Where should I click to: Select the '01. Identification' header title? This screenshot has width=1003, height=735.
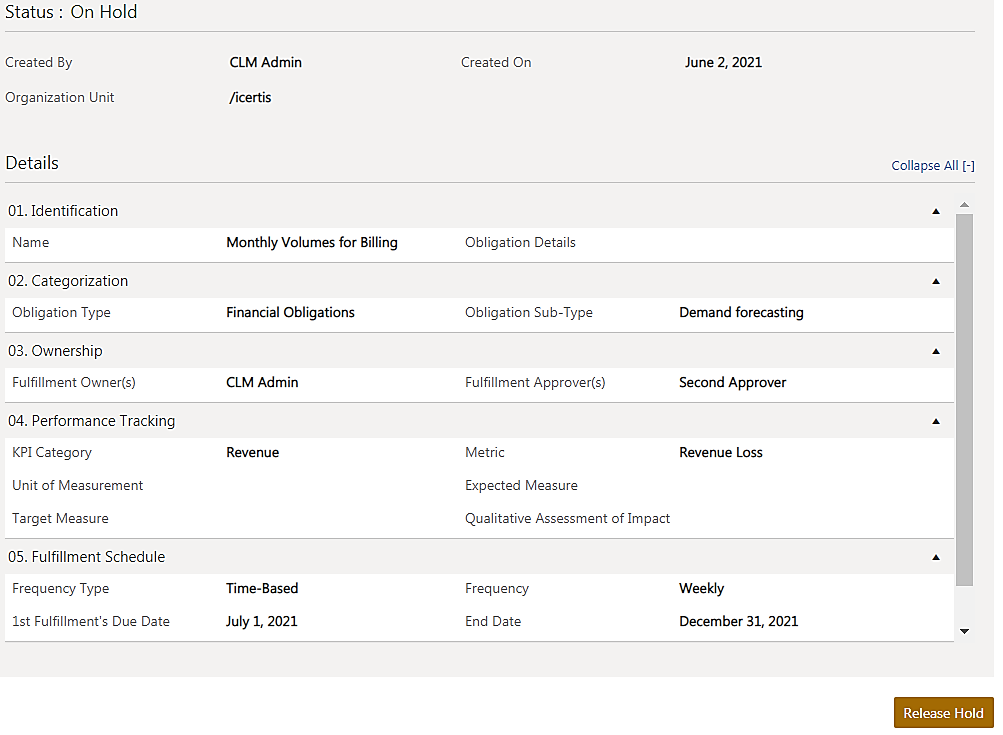(x=64, y=211)
